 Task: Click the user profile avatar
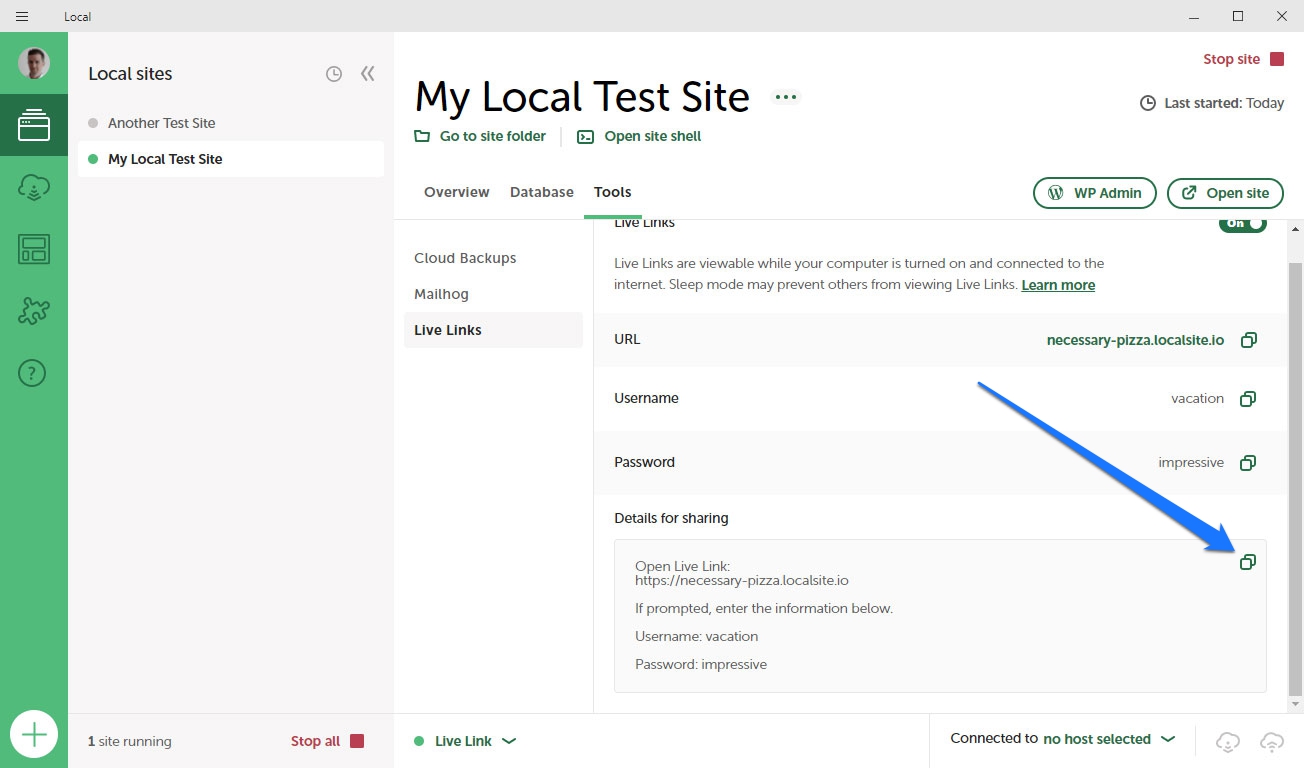click(34, 63)
